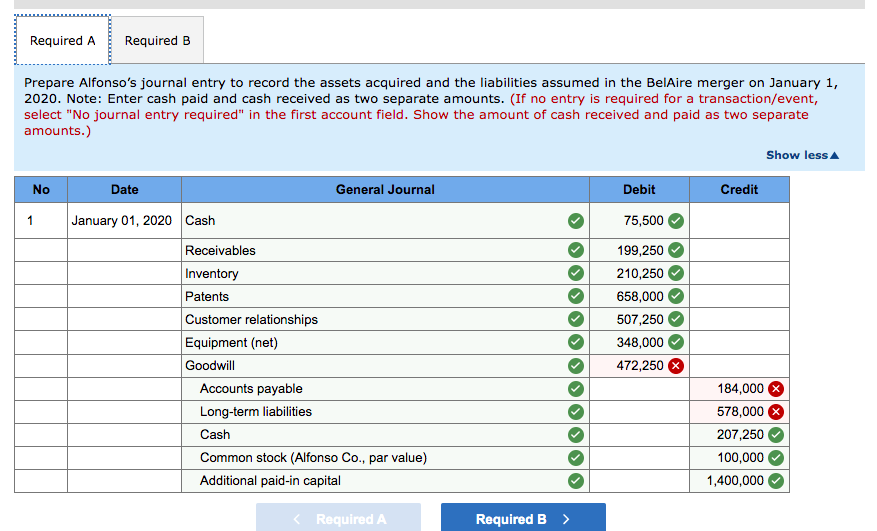
Task: Select the Goodwill debit amount field
Action: (639, 366)
